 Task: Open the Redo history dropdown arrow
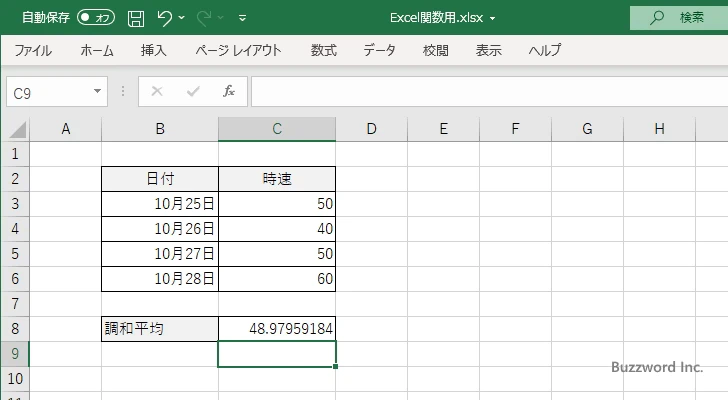[x=221, y=18]
